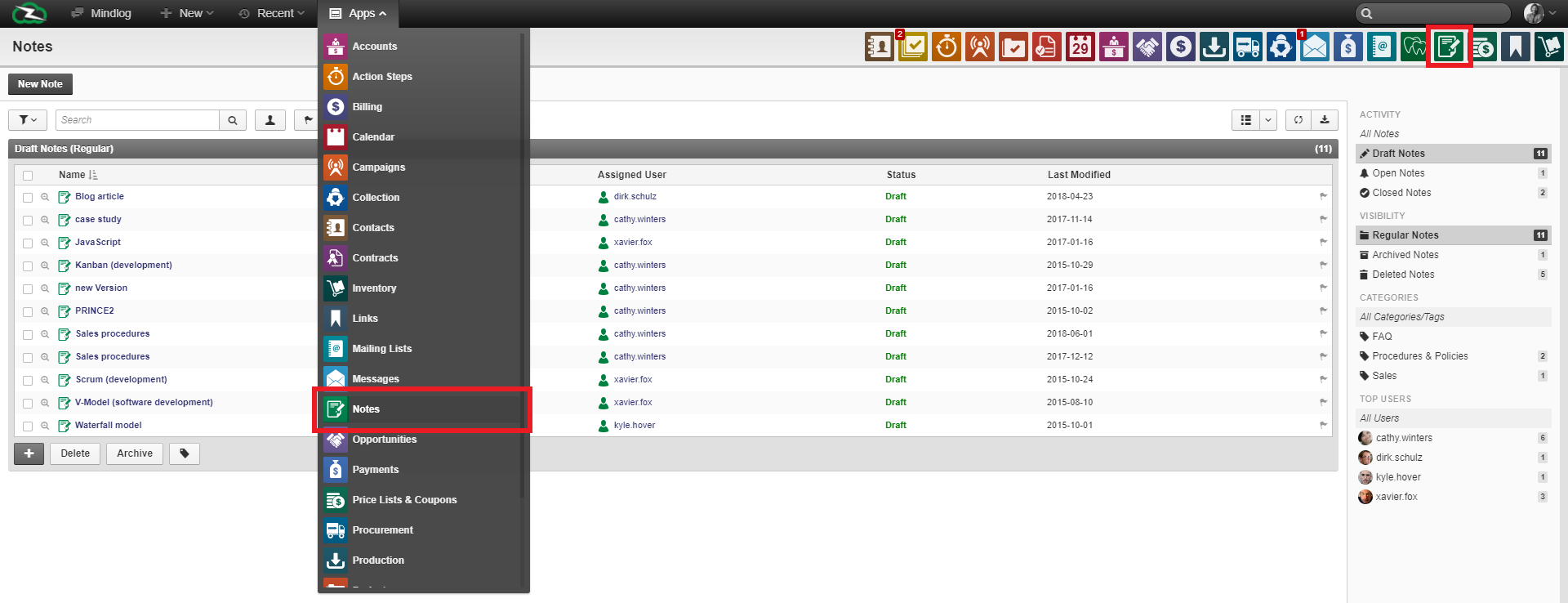This screenshot has width=1568, height=603.
Task: Choose Contacts in the Apps menu
Action: coord(373,228)
